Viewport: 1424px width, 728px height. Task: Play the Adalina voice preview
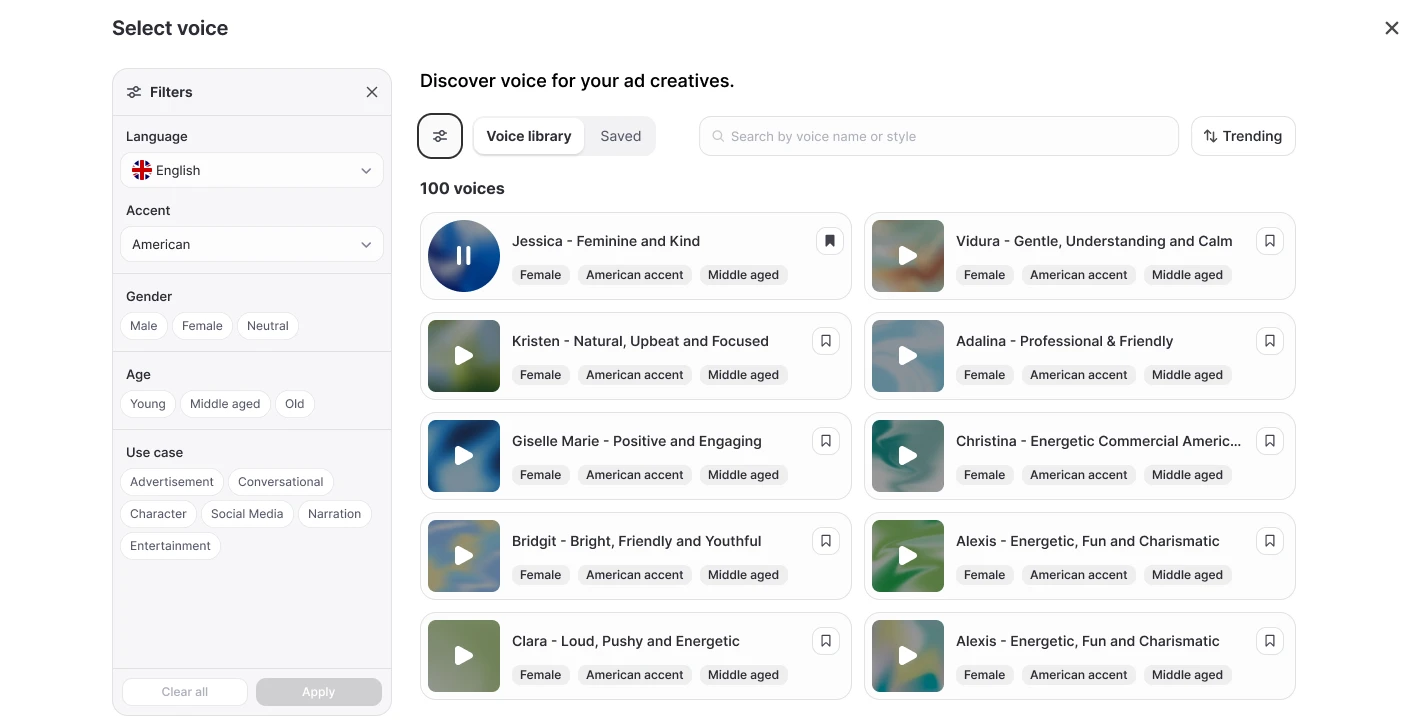click(908, 356)
